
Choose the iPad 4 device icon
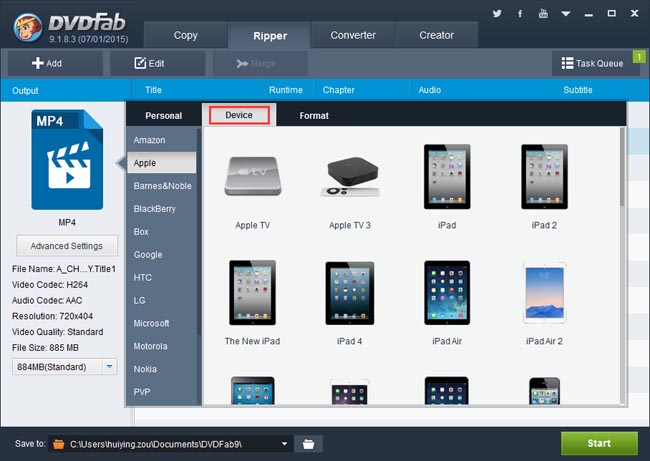pyautogui.click(x=350, y=293)
